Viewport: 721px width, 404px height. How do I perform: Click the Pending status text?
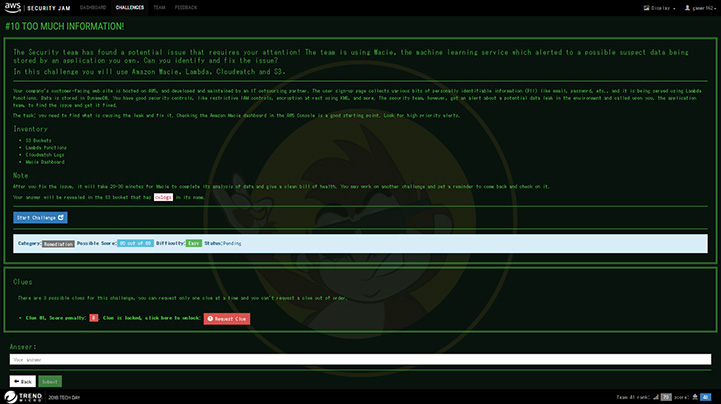coord(232,243)
